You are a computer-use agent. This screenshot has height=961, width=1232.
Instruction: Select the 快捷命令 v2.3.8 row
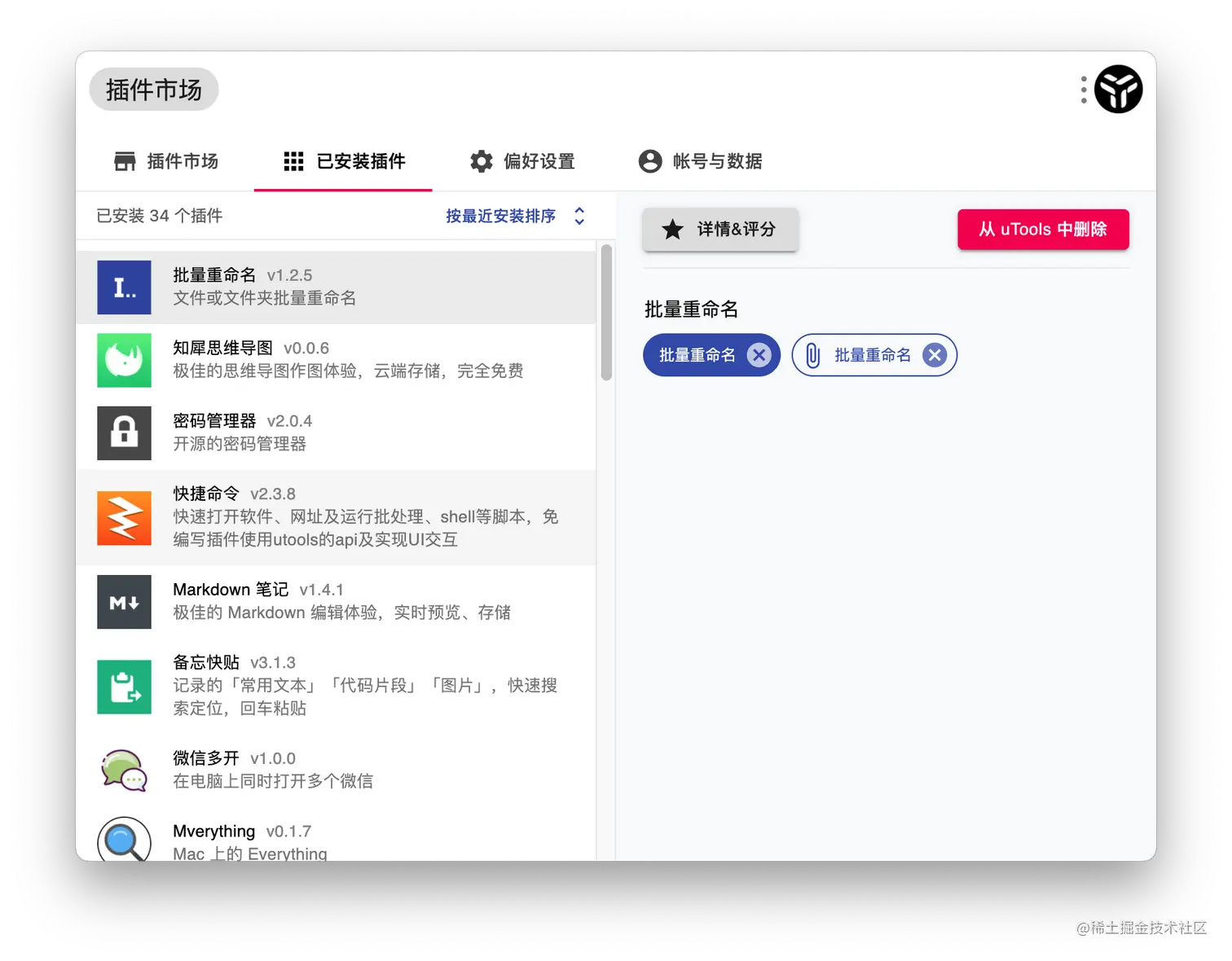coord(336,518)
